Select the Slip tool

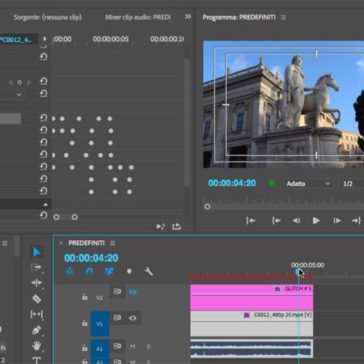pyautogui.click(x=36, y=314)
